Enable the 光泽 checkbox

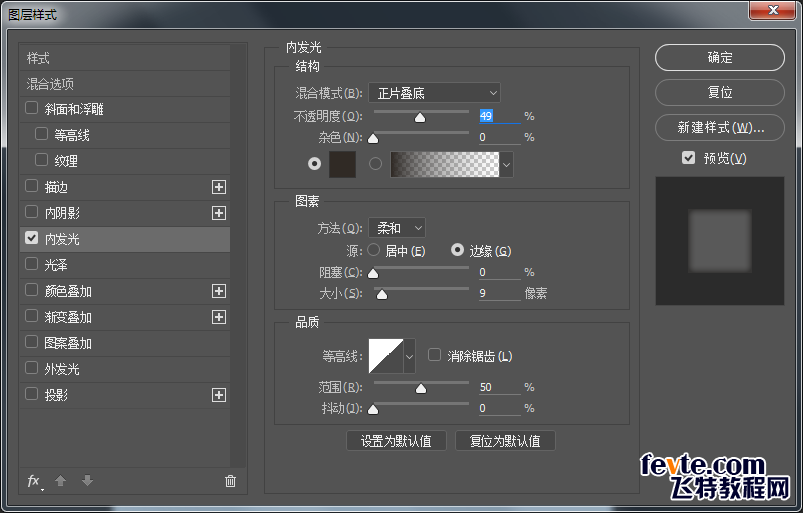(31, 264)
